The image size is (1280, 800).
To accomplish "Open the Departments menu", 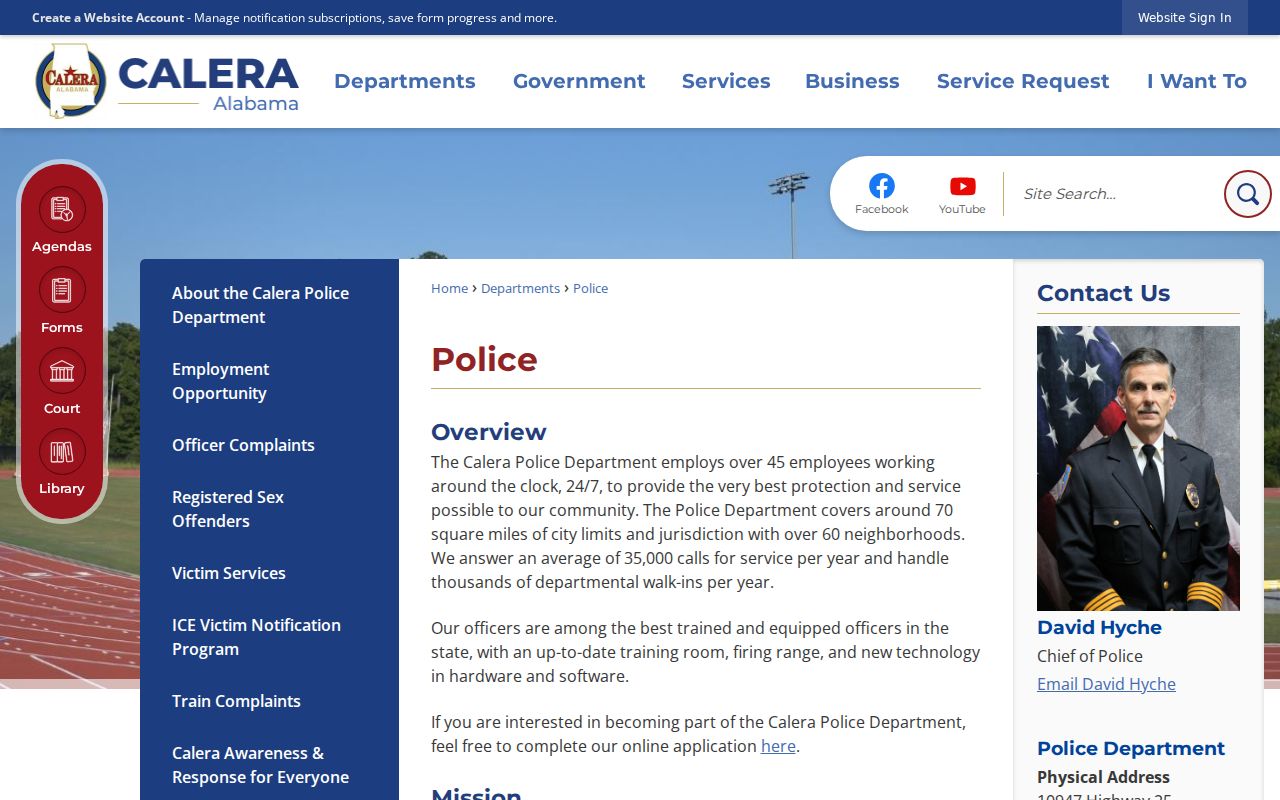I will 405,81.
